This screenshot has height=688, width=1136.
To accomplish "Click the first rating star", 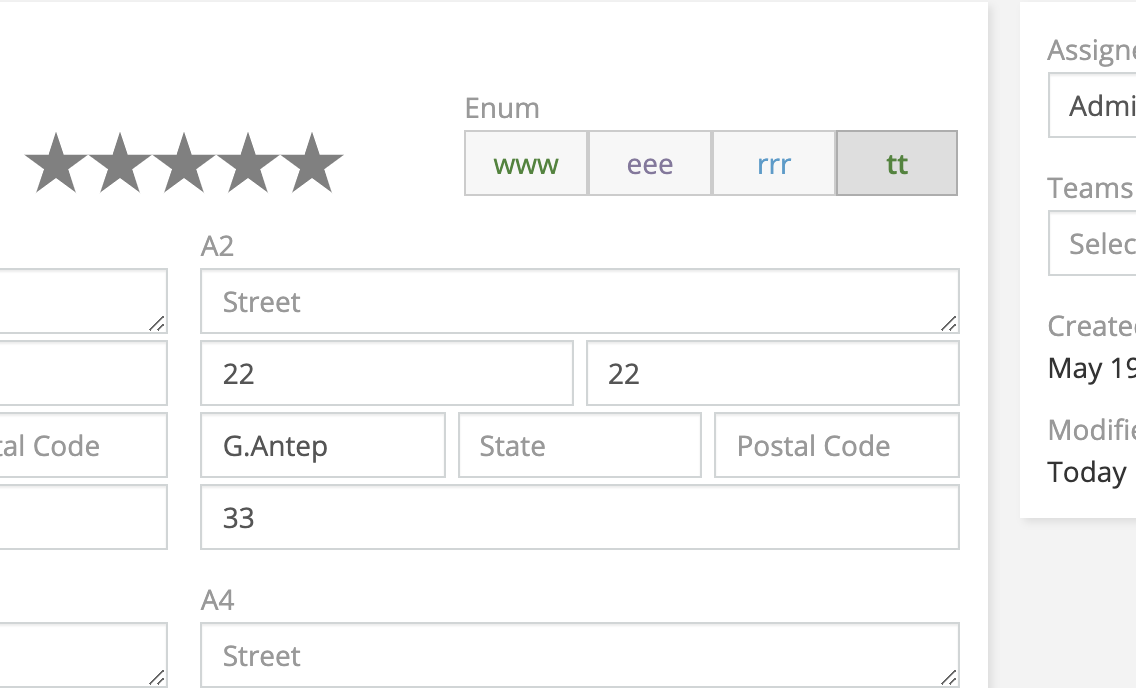I will 56,163.
